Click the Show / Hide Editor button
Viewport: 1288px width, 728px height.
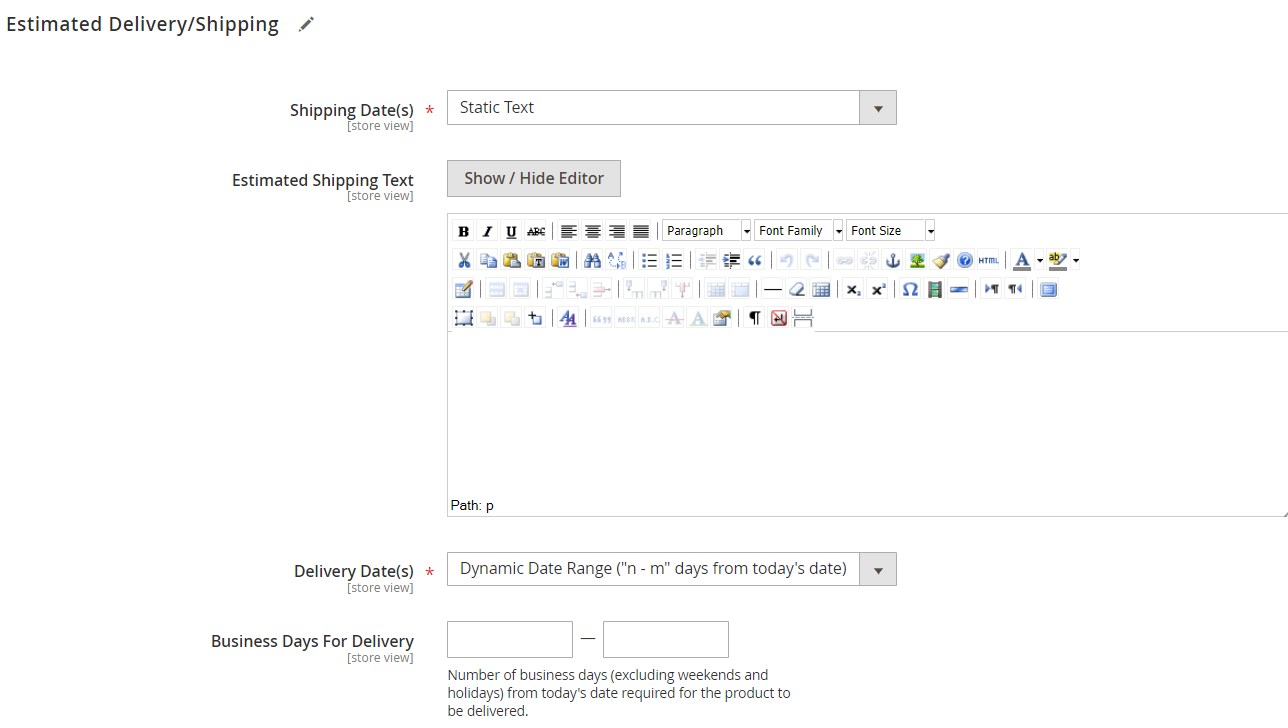click(x=533, y=178)
